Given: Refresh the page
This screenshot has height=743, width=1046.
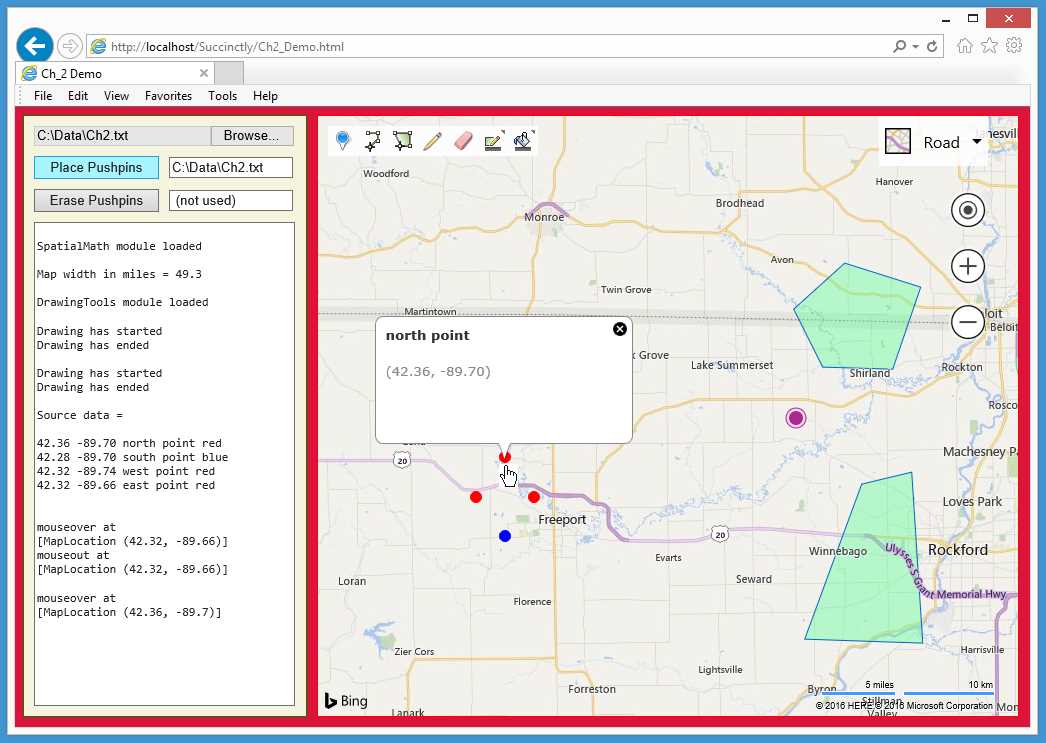Looking at the screenshot, I should click(x=932, y=46).
